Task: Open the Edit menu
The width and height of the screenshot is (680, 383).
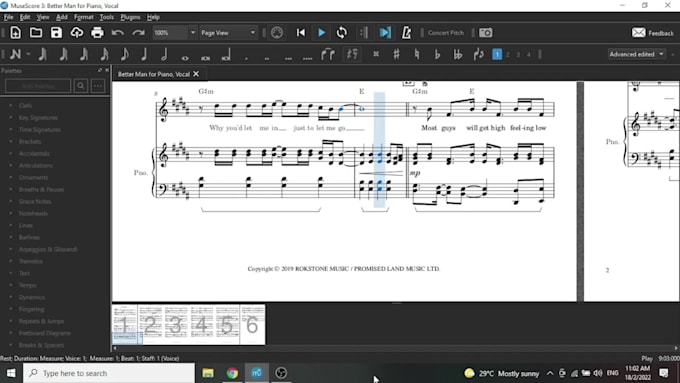Action: tap(25, 17)
